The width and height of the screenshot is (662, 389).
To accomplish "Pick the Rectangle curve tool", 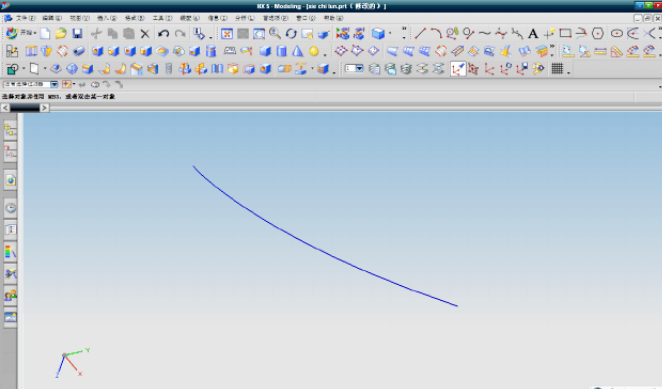I will tap(565, 33).
